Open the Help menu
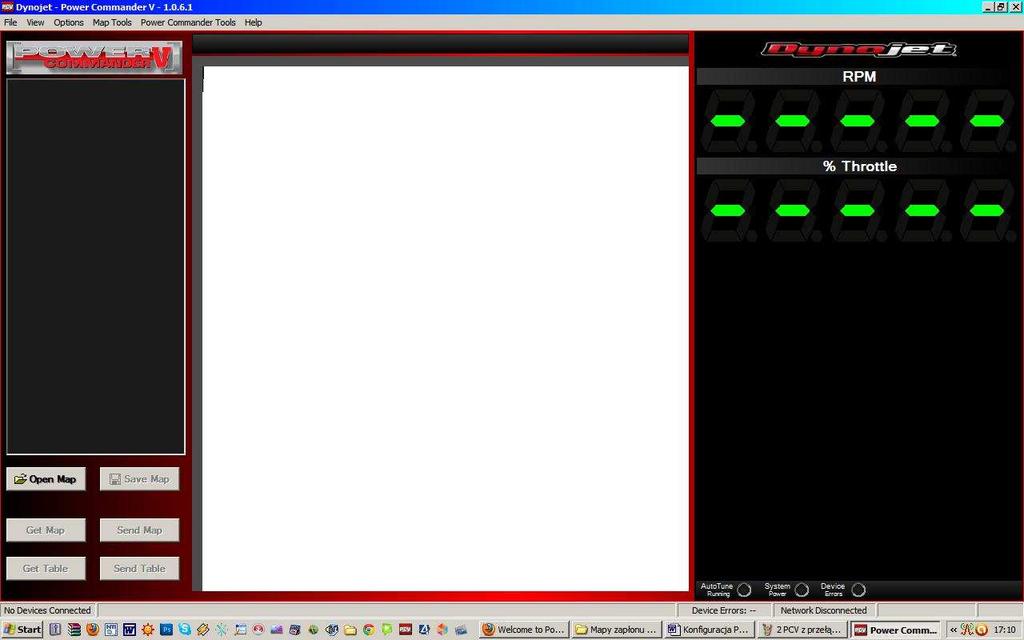The image size is (1024, 640). click(253, 22)
